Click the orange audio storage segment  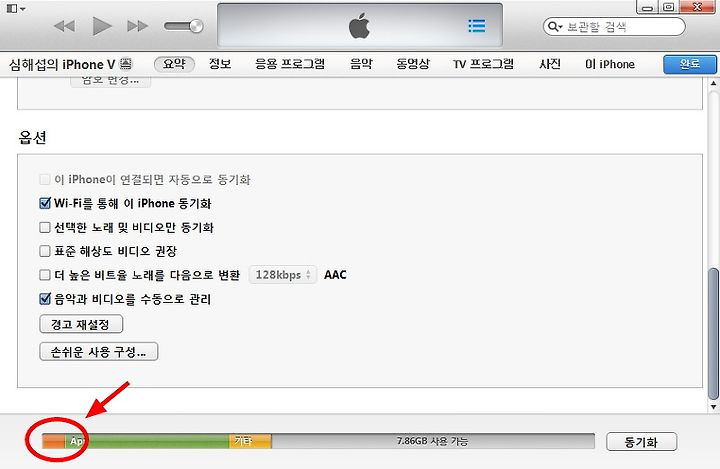(x=53, y=441)
